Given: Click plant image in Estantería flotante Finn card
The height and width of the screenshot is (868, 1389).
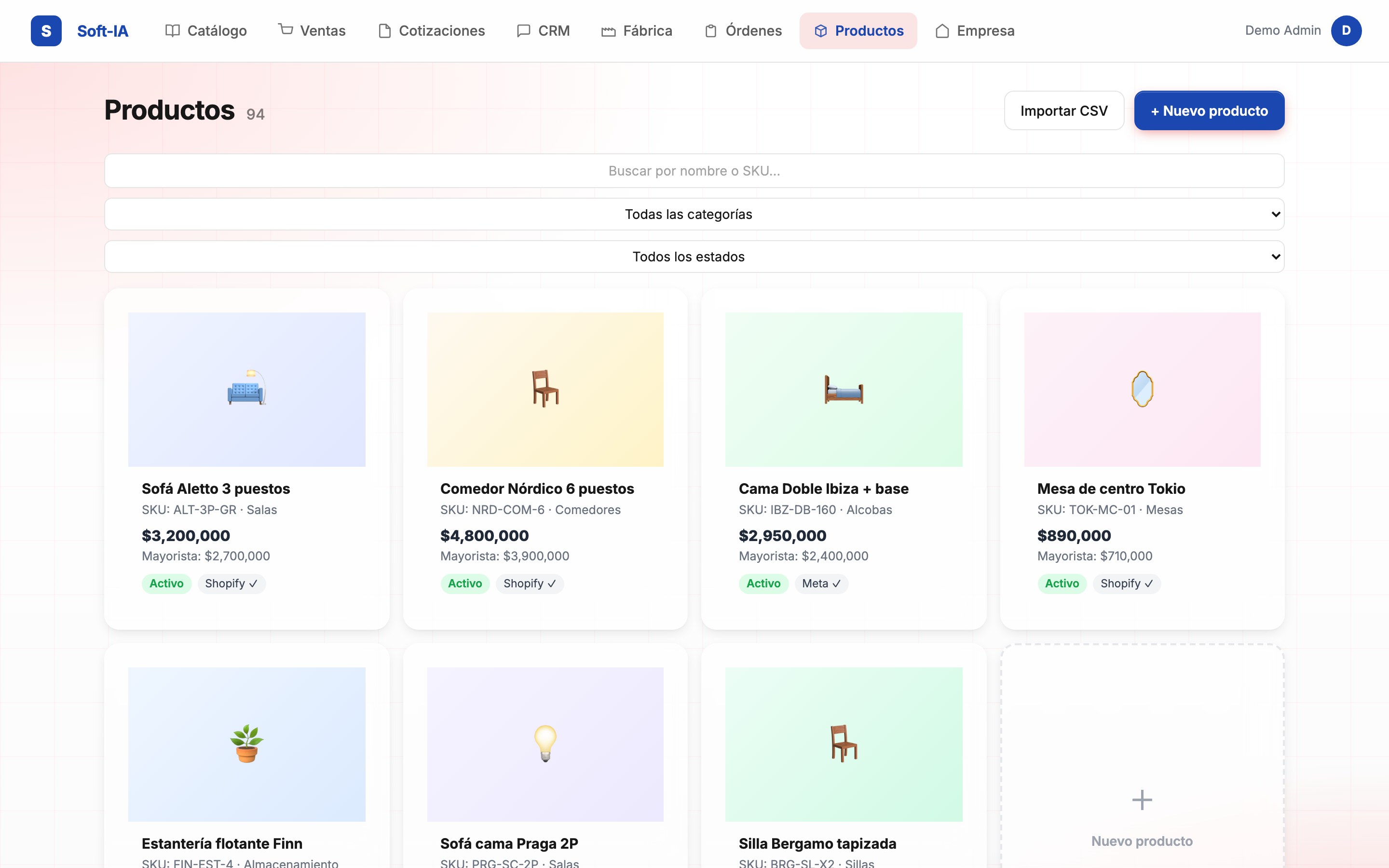Looking at the screenshot, I should (247, 744).
